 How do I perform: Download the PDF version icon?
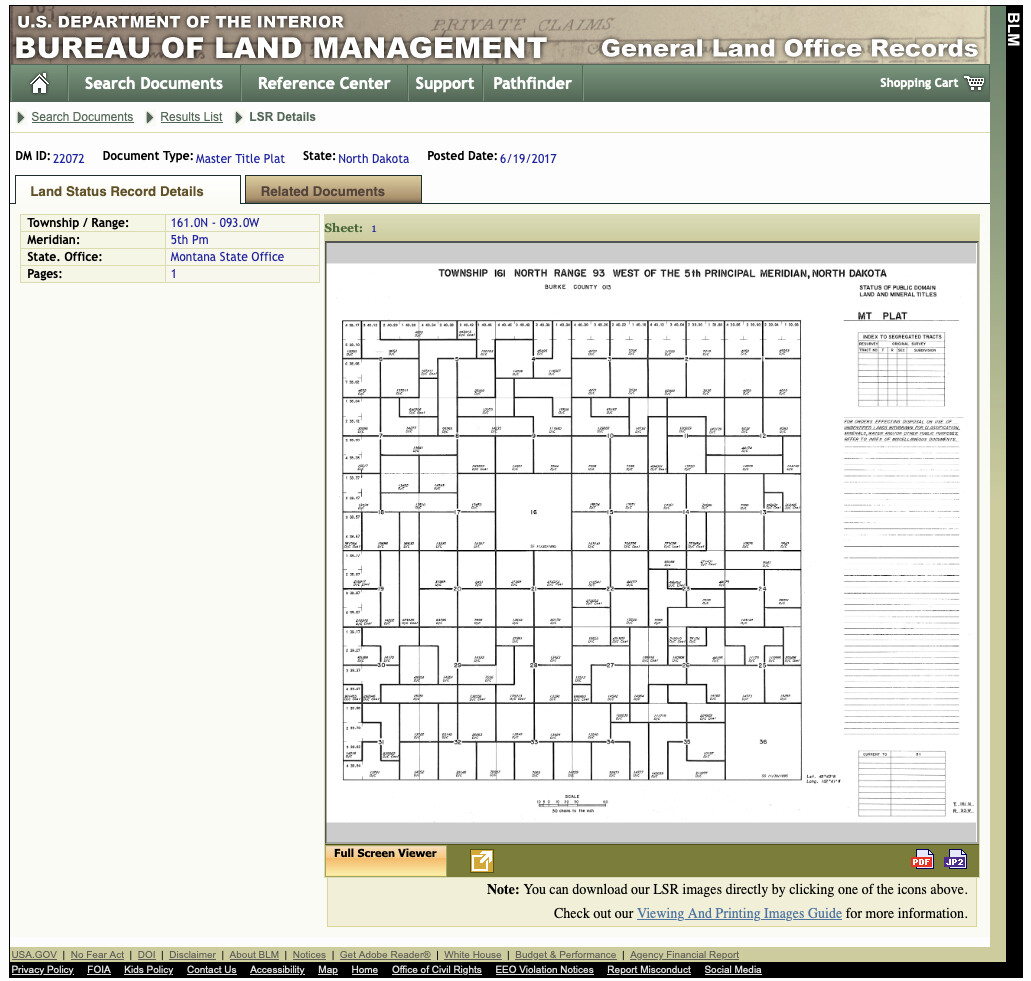(922, 859)
